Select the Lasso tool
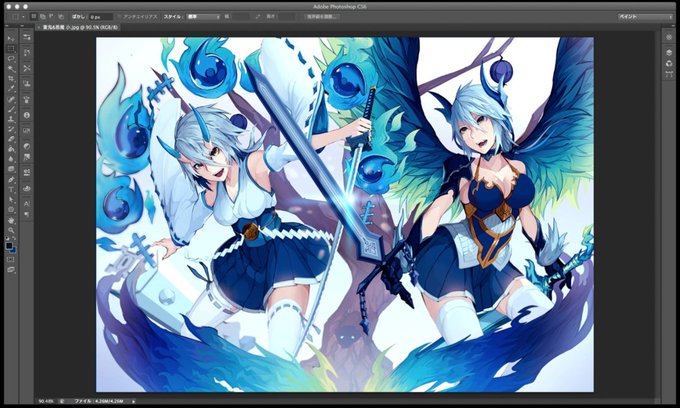Image resolution: width=680 pixels, height=408 pixels. tap(11, 59)
